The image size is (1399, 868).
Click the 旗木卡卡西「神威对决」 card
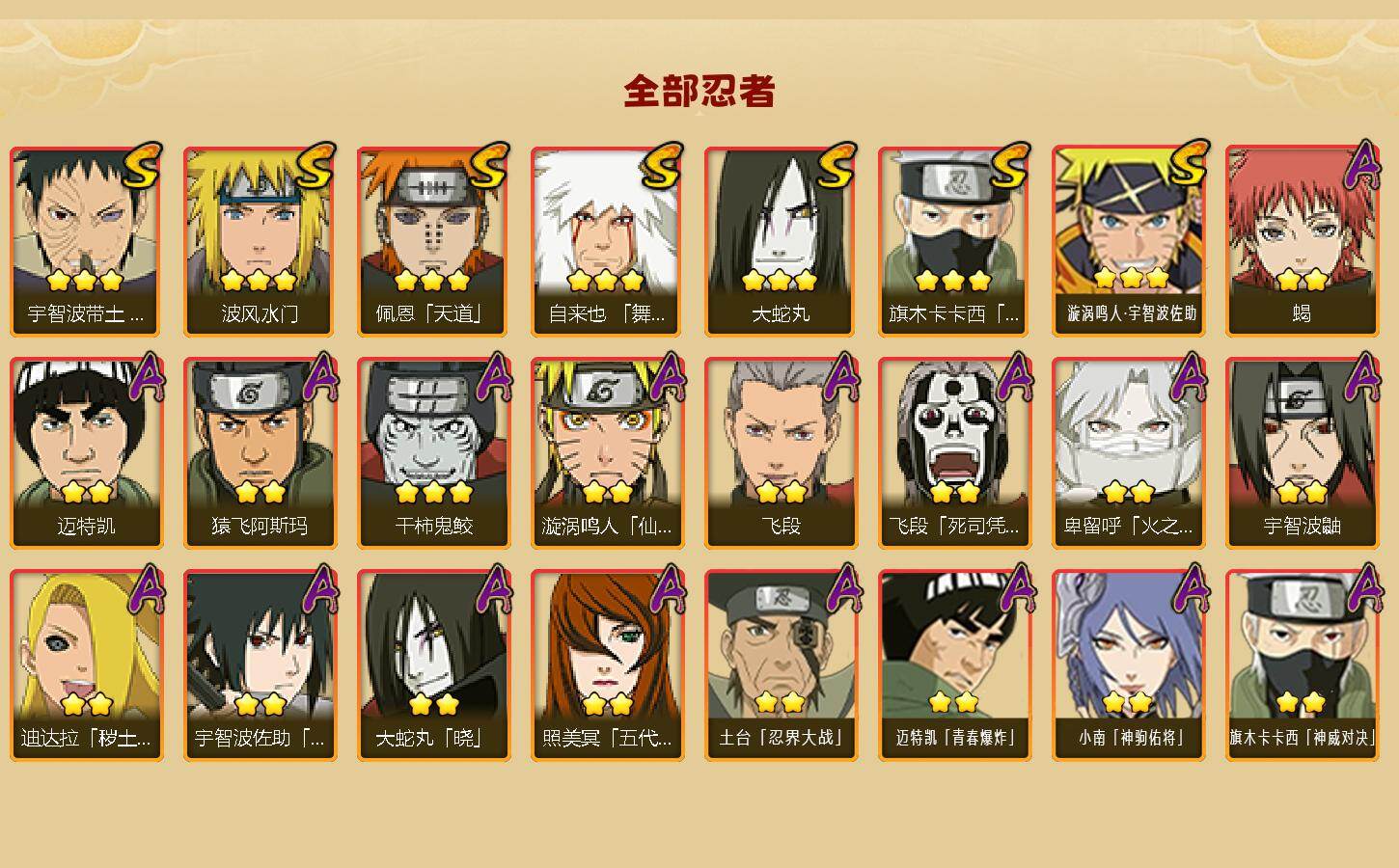coord(1302,665)
